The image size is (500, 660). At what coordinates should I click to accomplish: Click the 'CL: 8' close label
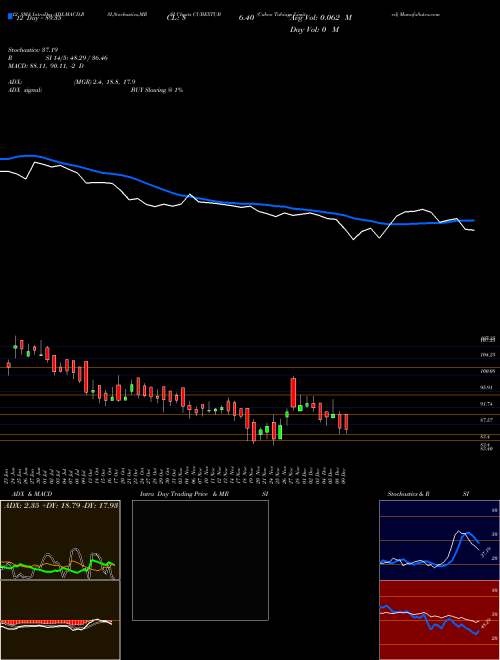[176, 18]
